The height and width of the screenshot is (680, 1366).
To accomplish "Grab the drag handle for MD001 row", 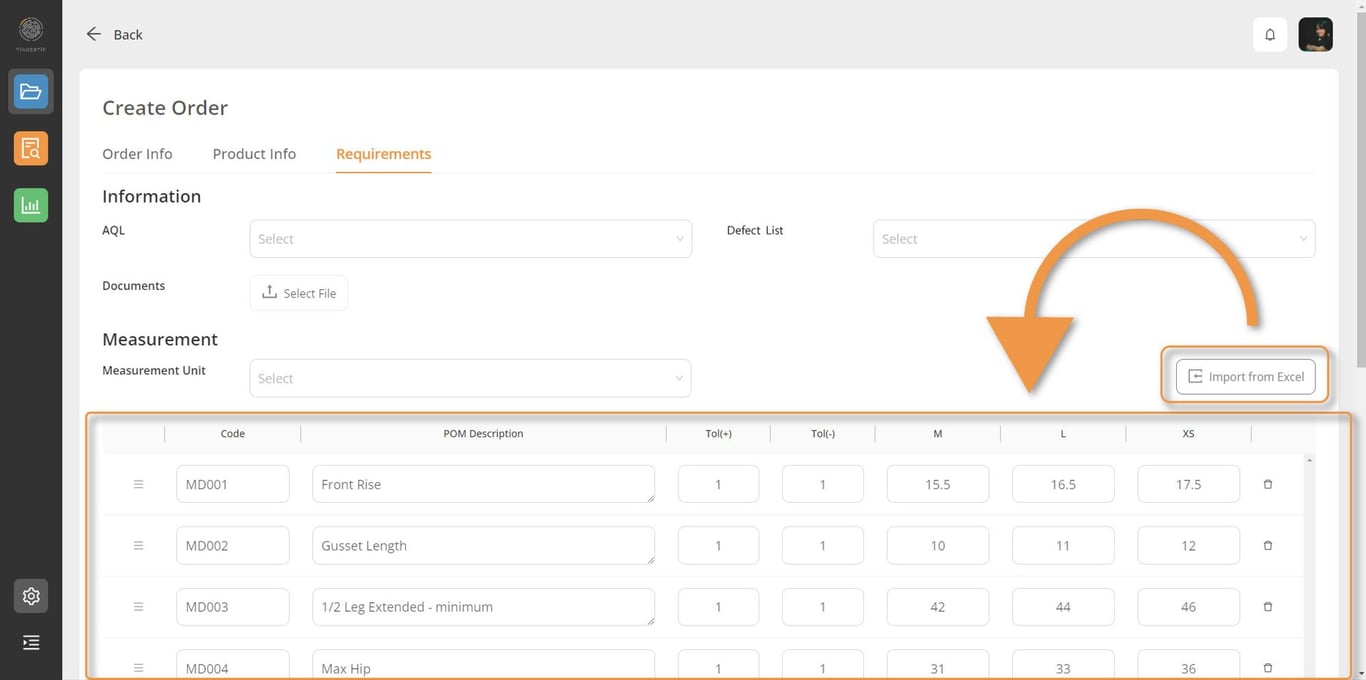I will pos(138,484).
